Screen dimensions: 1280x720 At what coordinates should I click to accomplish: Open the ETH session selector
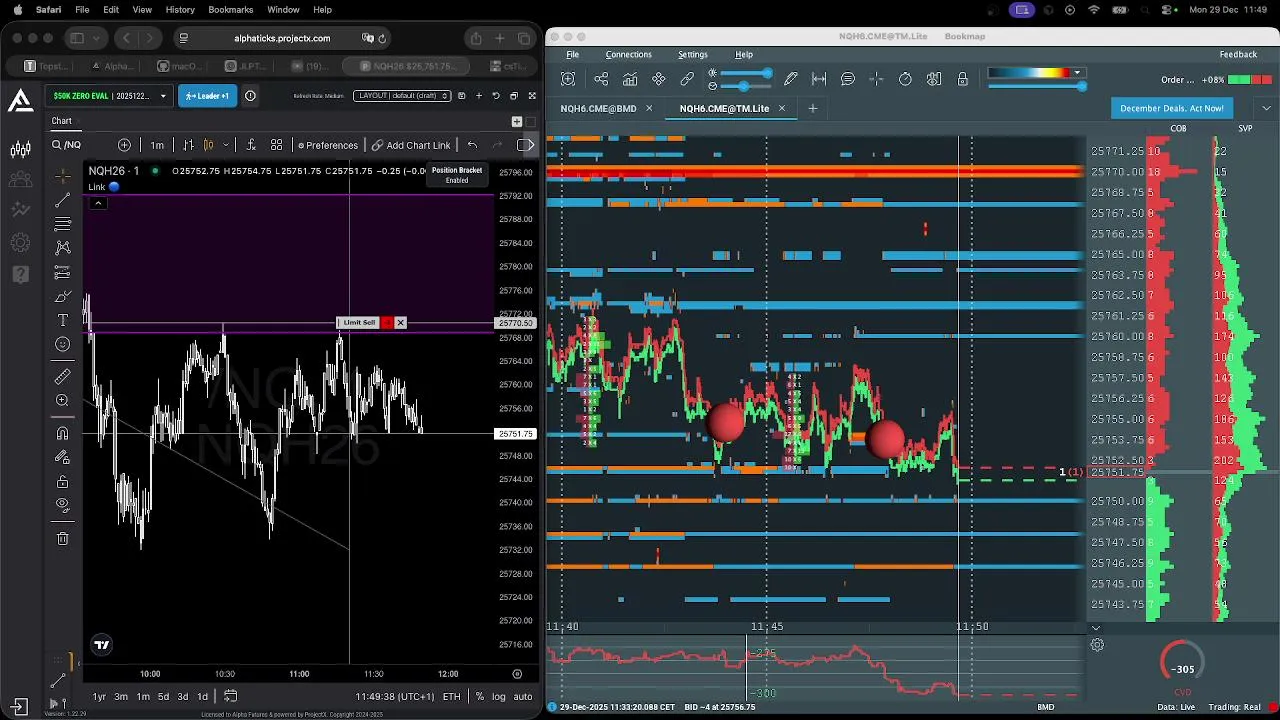[451, 696]
